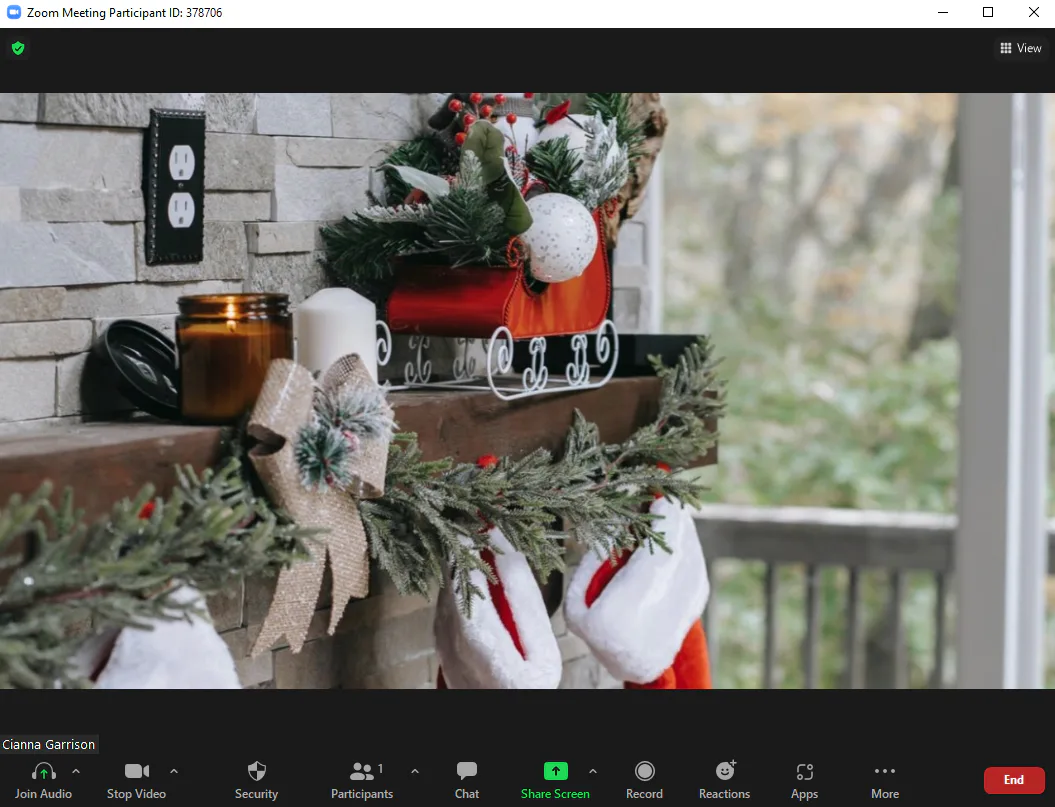Open the Participants panel
Viewport: 1055px width, 807px height.
point(362,780)
